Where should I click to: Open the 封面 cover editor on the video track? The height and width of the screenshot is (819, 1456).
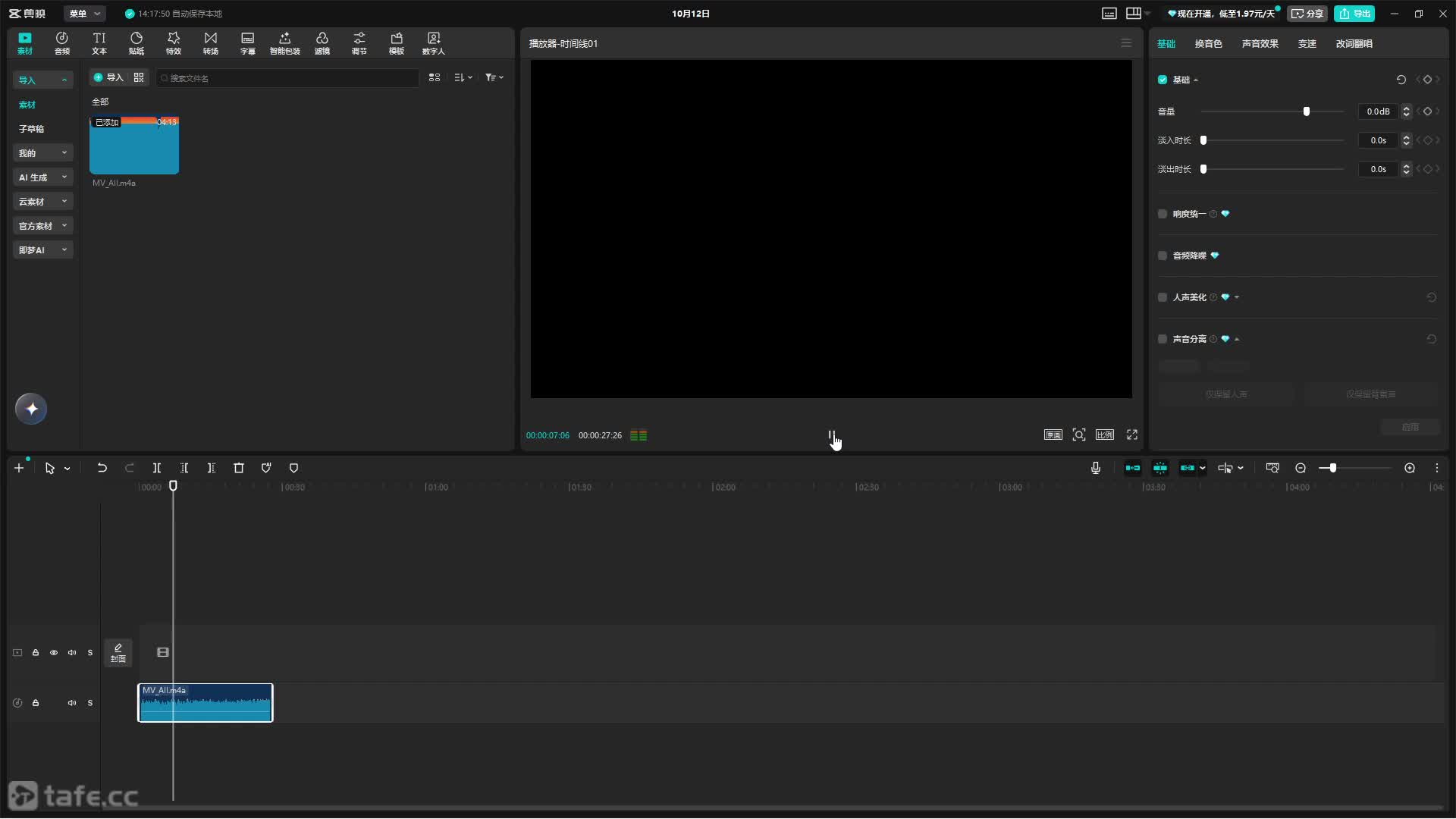pos(118,653)
